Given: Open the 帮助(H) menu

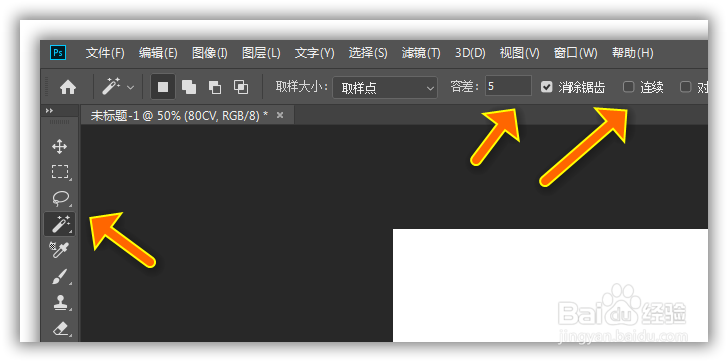Looking at the screenshot, I should (x=632, y=53).
